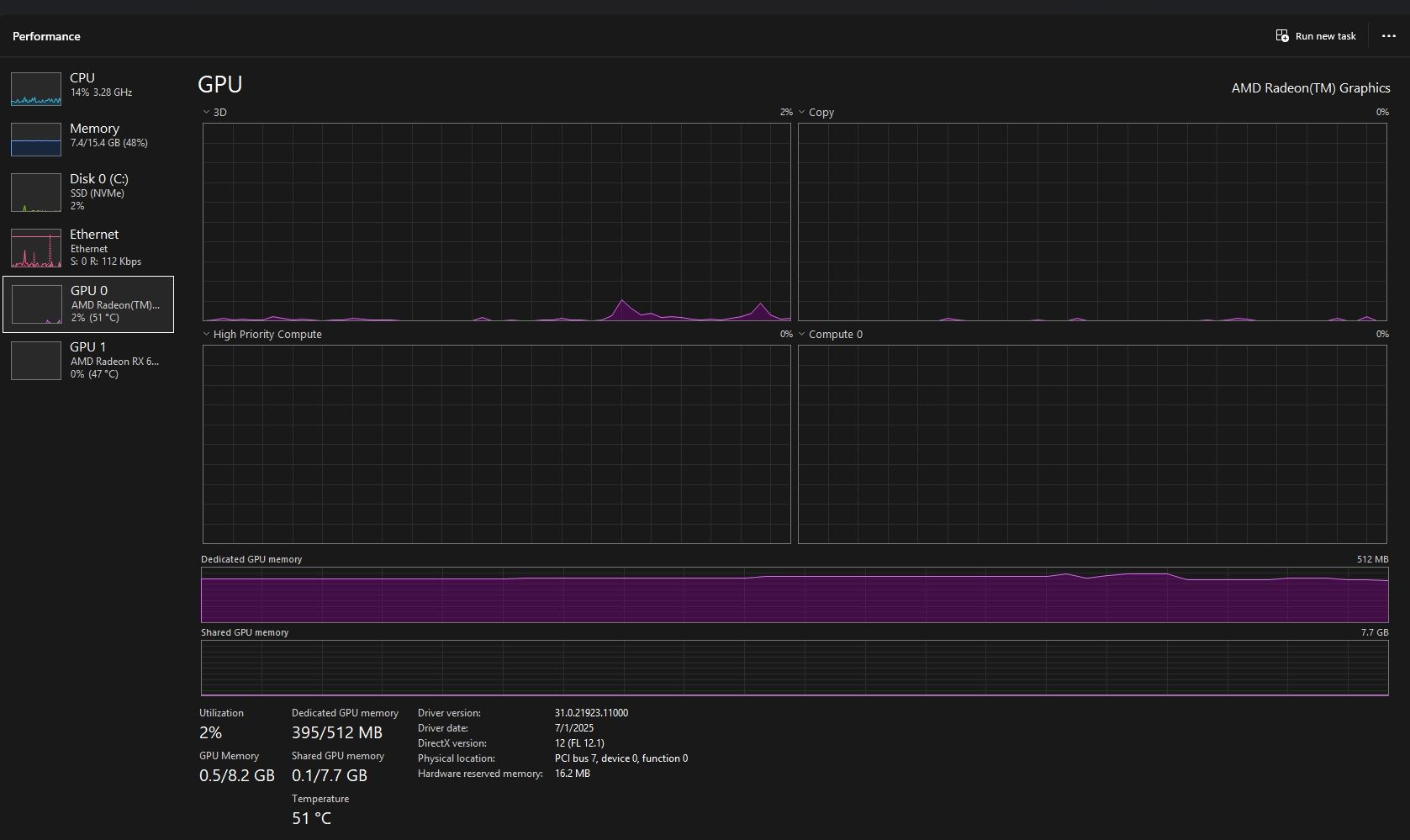The image size is (1410, 840).
Task: Click the 14% 3.28 GHz CPU reading
Action: pos(101,92)
